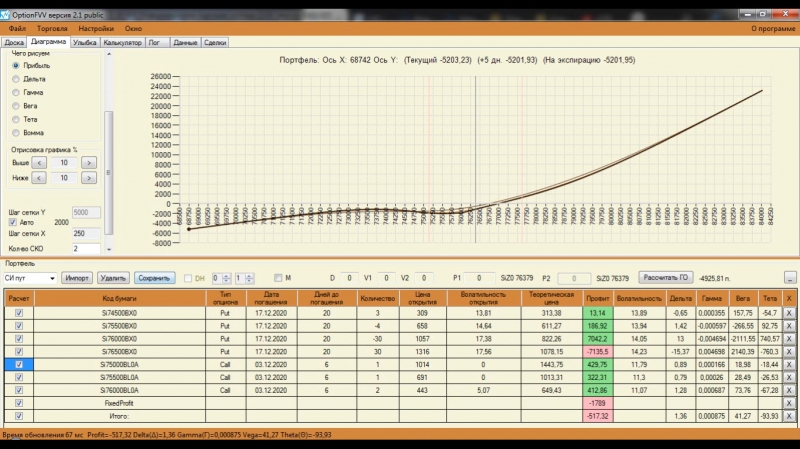800x449 pixels.
Task: Click the Шаг сетки Y input field
Action: tap(86, 212)
